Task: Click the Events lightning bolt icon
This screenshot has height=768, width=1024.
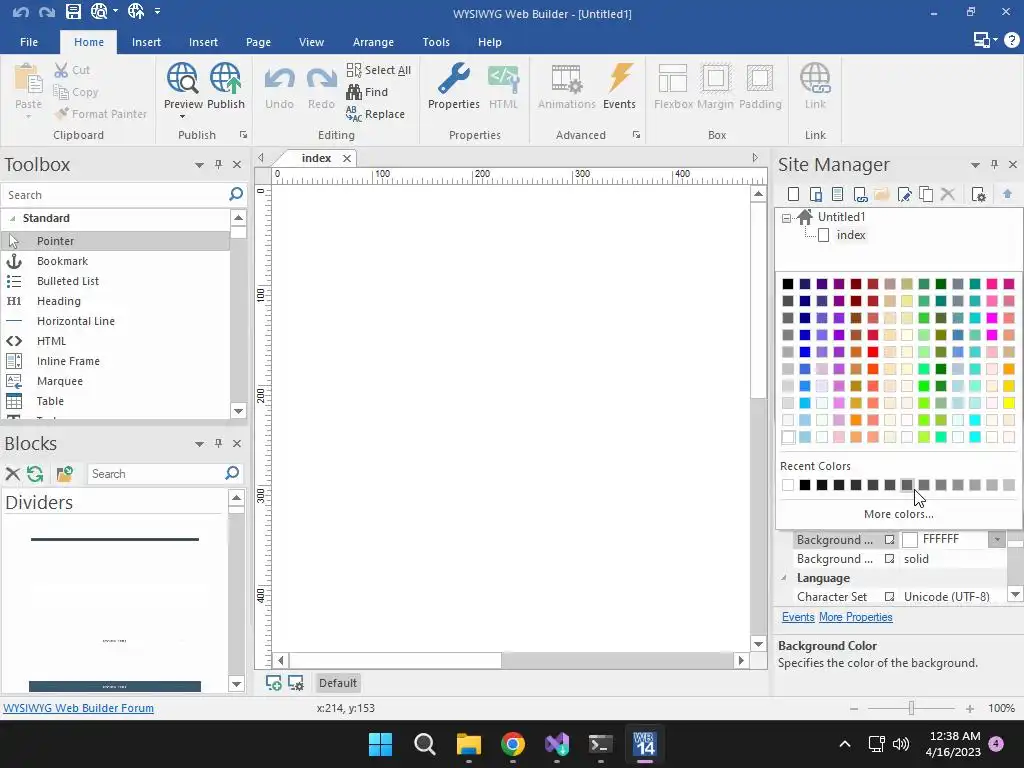Action: point(619,79)
